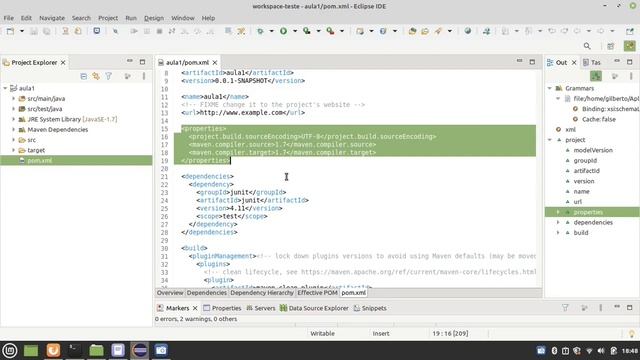Open the Servers view tab
640x360 pixels.
[261, 308]
